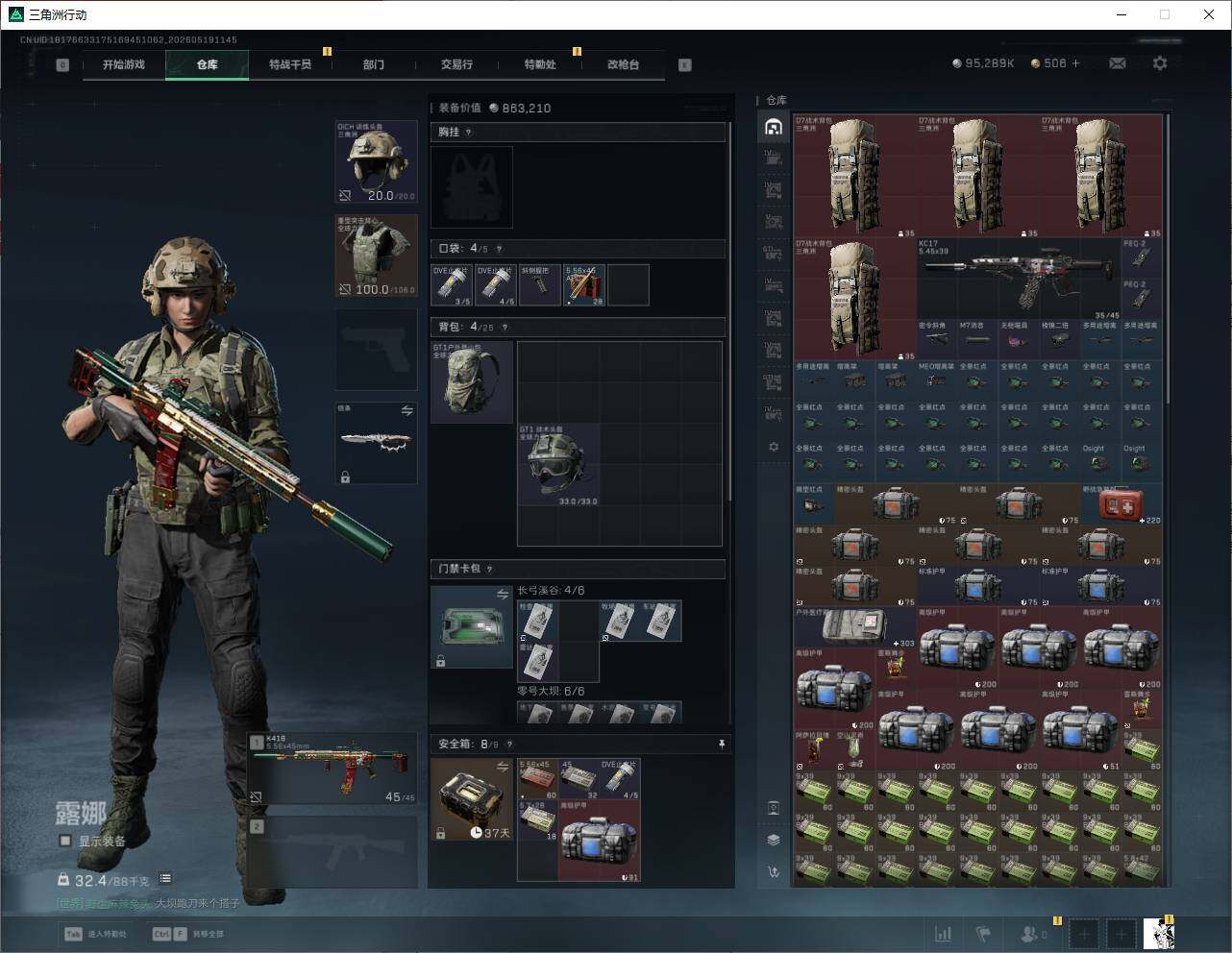Select the pocket ammo box showing 28

pyautogui.click(x=583, y=285)
